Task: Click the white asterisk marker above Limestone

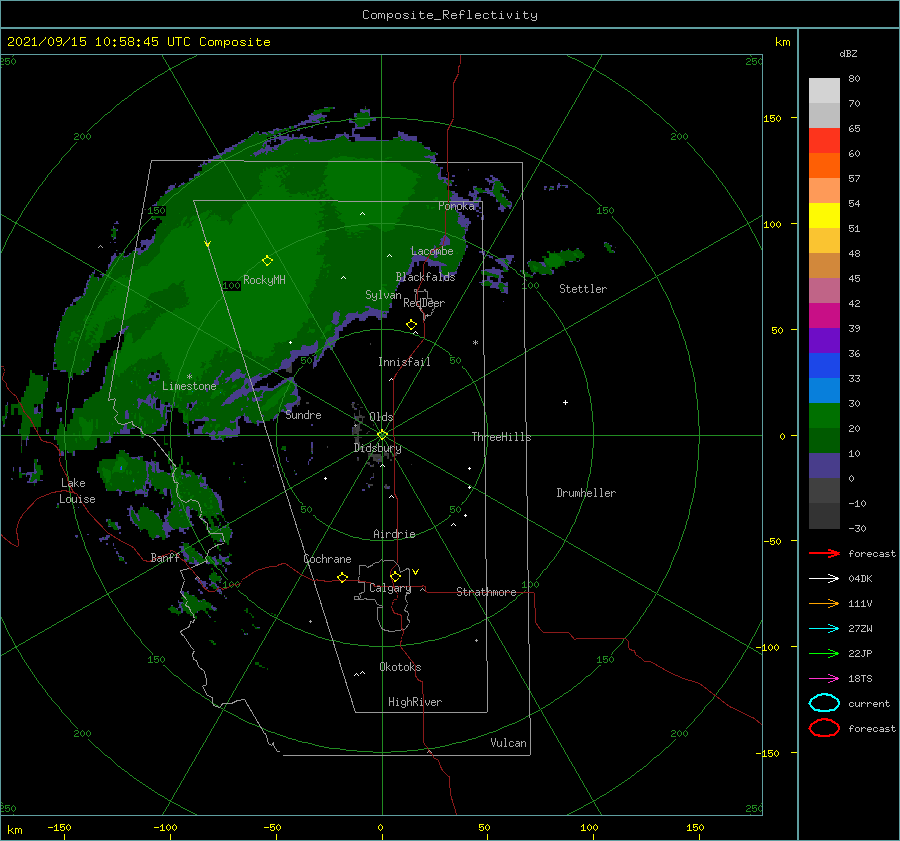Action: pos(189,377)
